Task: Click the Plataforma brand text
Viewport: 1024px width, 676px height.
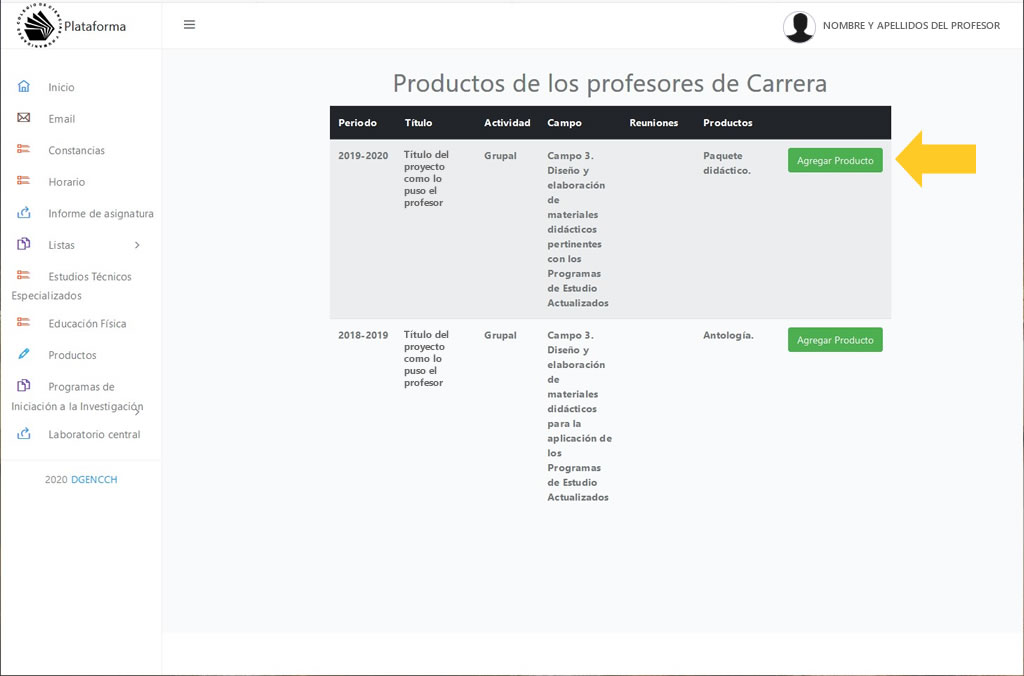Action: coord(95,26)
